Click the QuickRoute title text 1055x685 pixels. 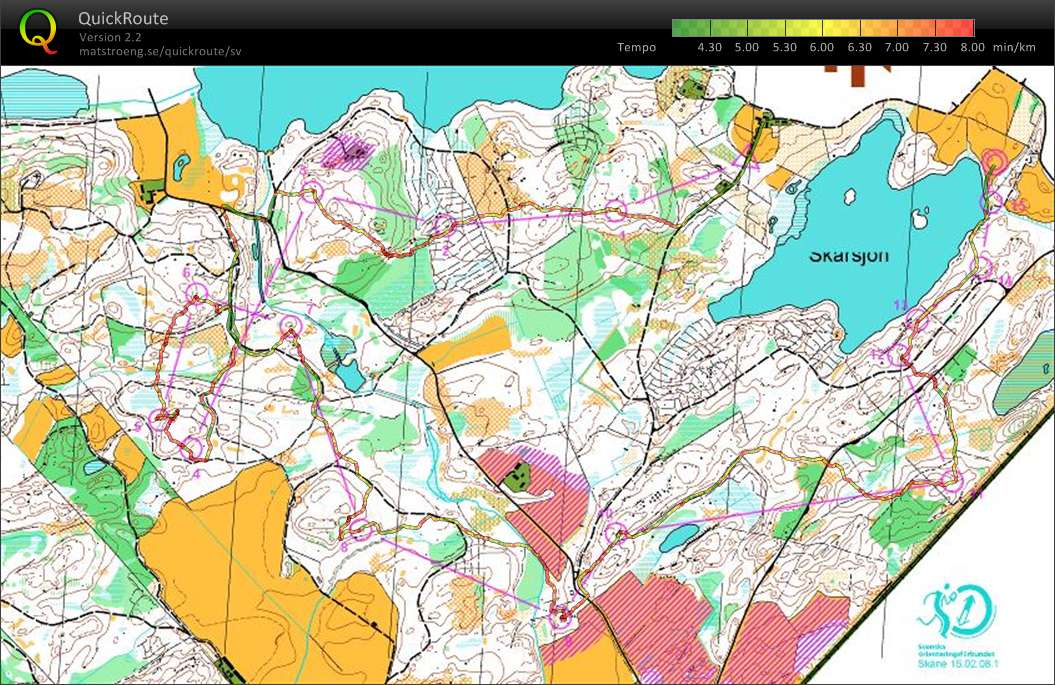tap(123, 18)
